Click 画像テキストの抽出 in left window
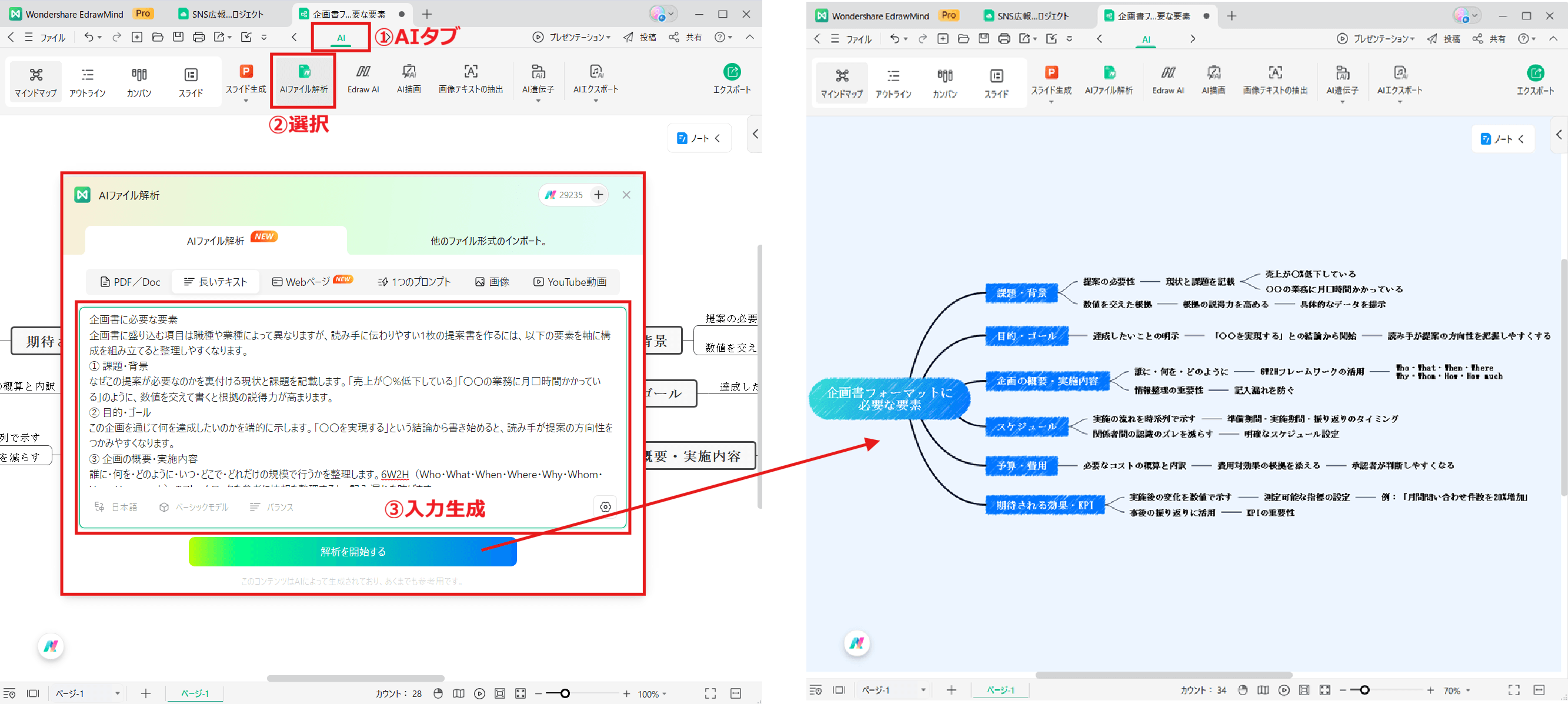The width and height of the screenshot is (1568, 704). point(471,80)
